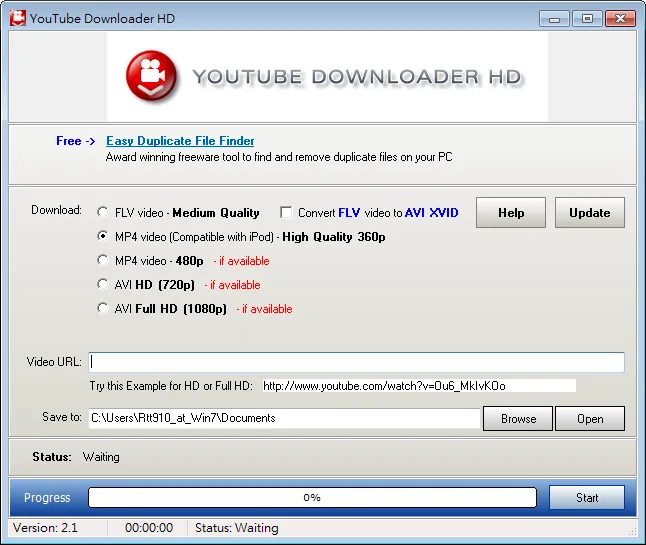Minimize the YouTube Downloader HD window

[555, 19]
